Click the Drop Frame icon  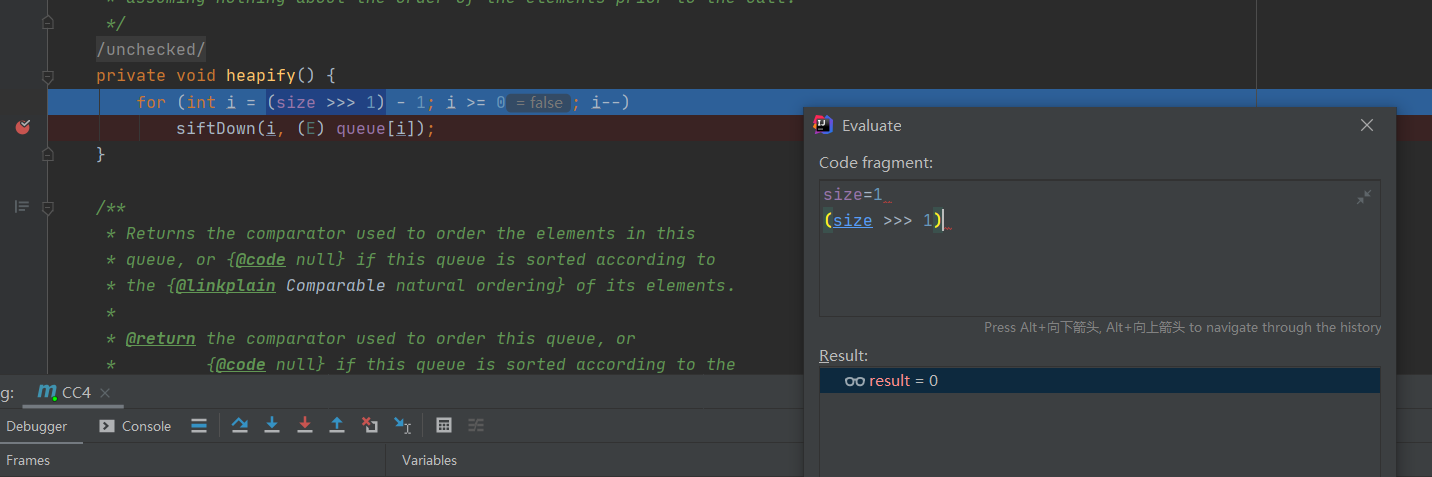pyautogui.click(x=370, y=425)
